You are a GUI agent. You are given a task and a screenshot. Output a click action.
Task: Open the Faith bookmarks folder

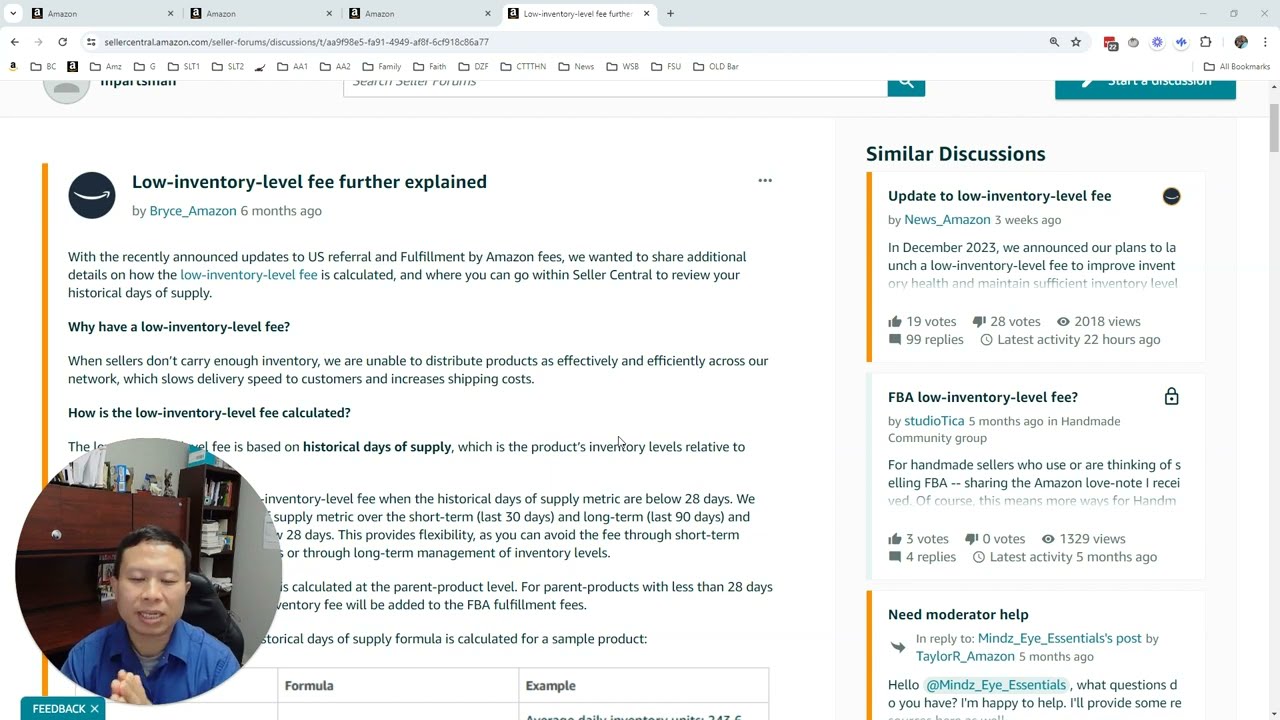coord(429,66)
